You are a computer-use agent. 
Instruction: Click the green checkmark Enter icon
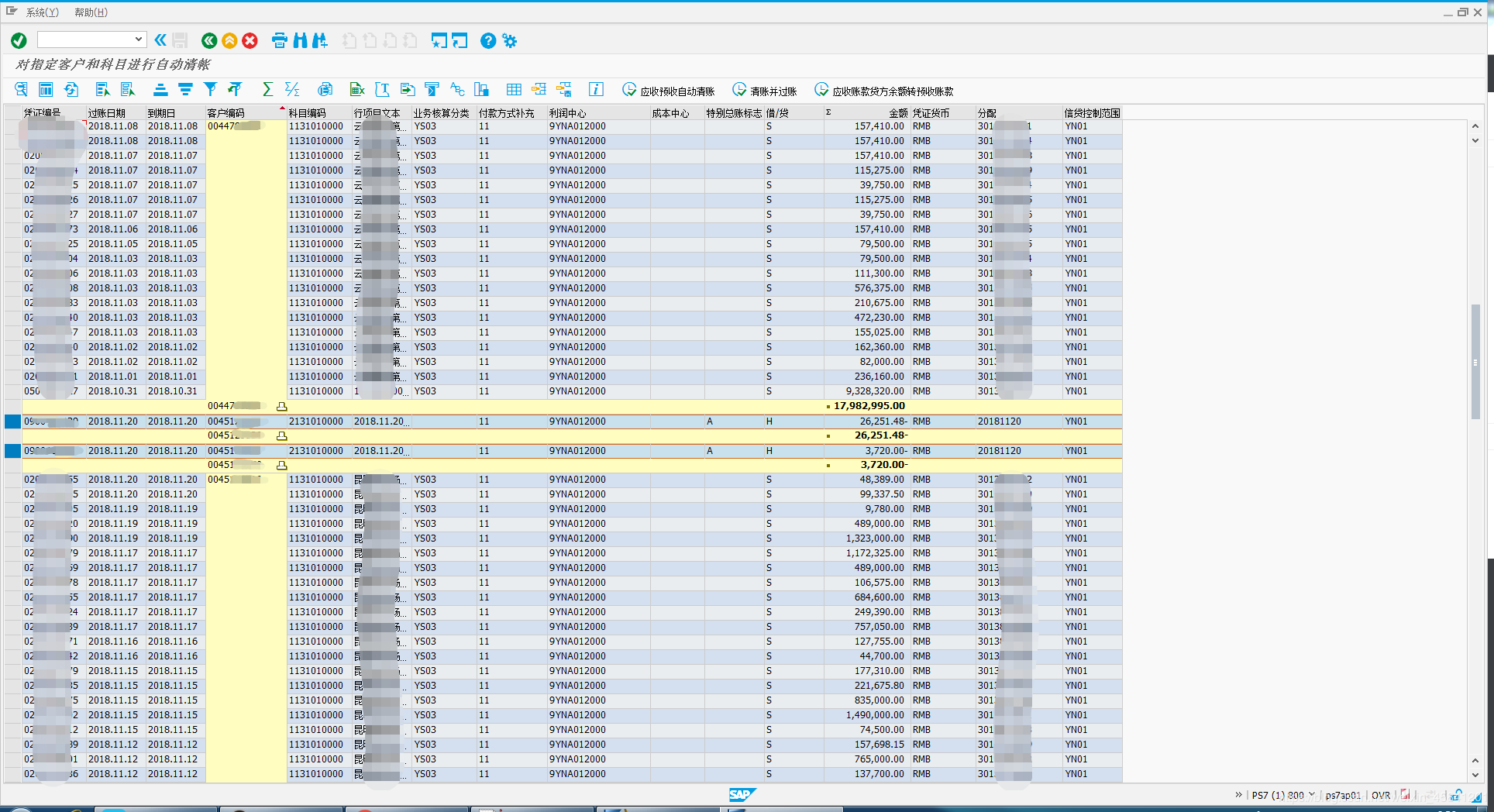click(19, 40)
